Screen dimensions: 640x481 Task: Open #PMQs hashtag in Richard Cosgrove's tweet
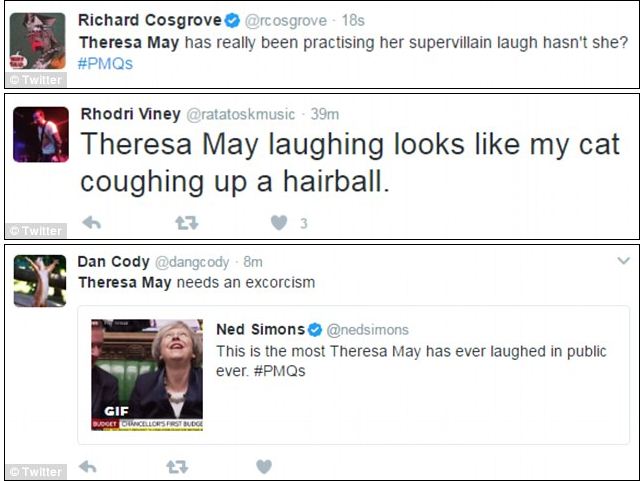[105, 63]
